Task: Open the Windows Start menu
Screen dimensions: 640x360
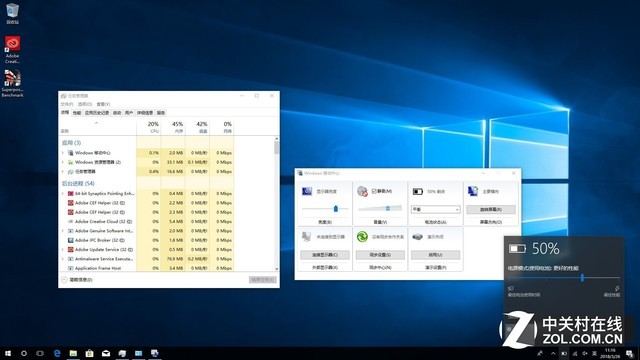Action: coord(8,353)
